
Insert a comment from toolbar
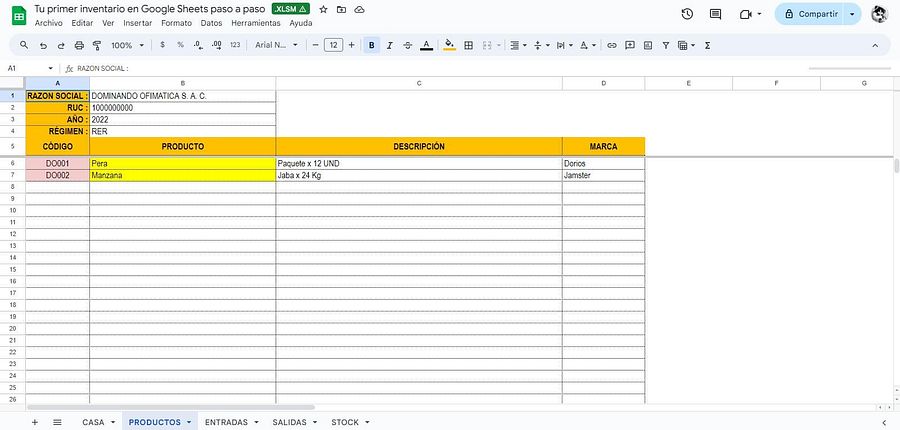[x=630, y=45]
